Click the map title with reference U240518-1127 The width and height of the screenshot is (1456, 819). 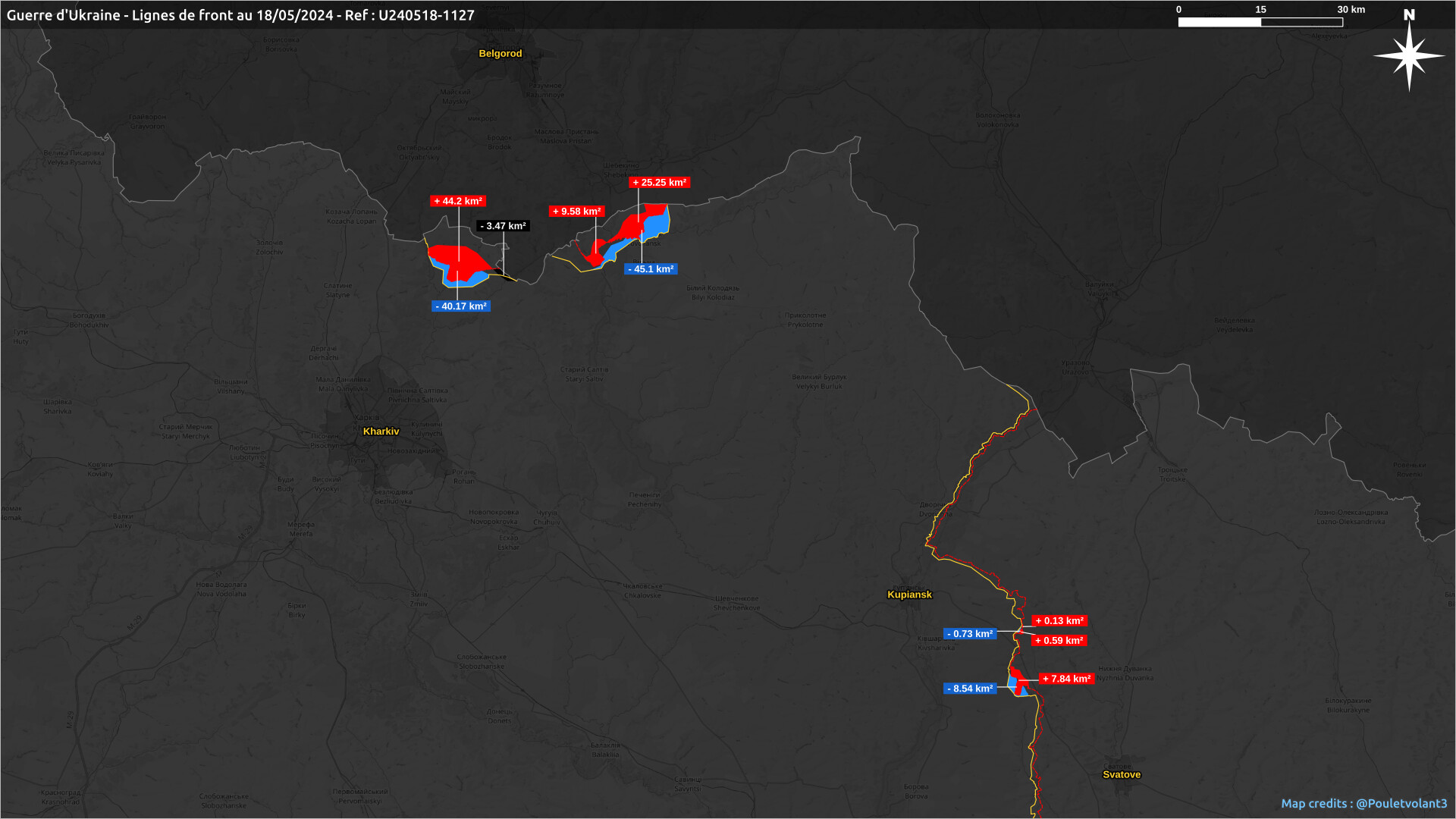pos(240,15)
